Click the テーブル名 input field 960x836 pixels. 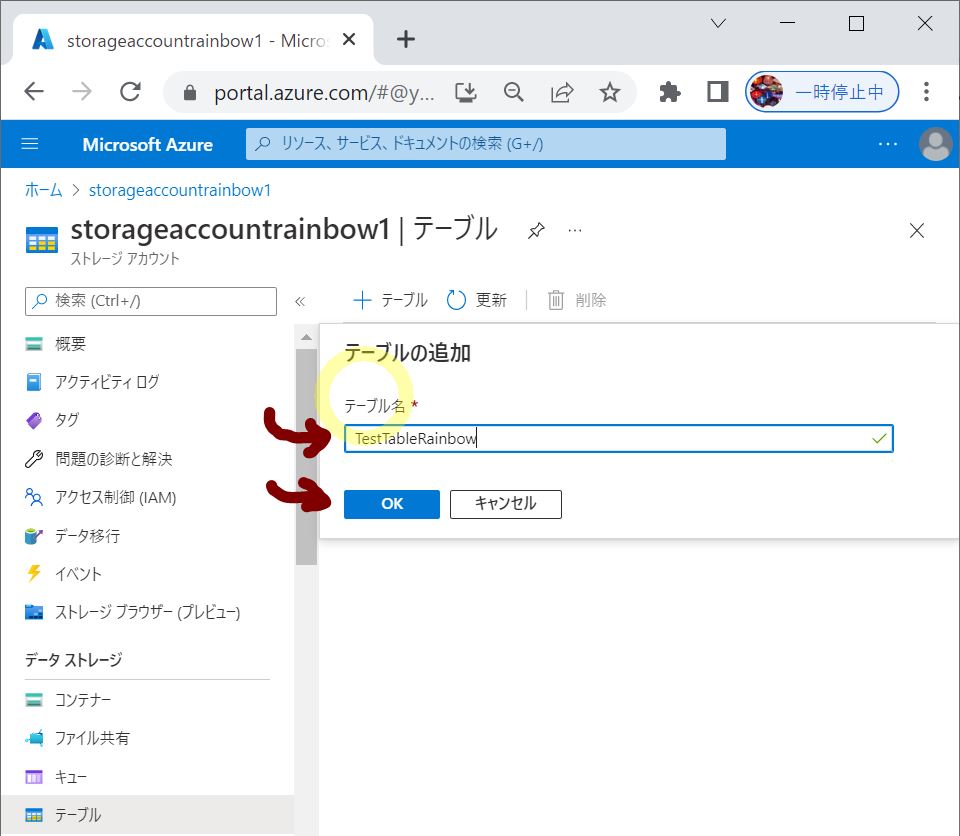tap(618, 439)
